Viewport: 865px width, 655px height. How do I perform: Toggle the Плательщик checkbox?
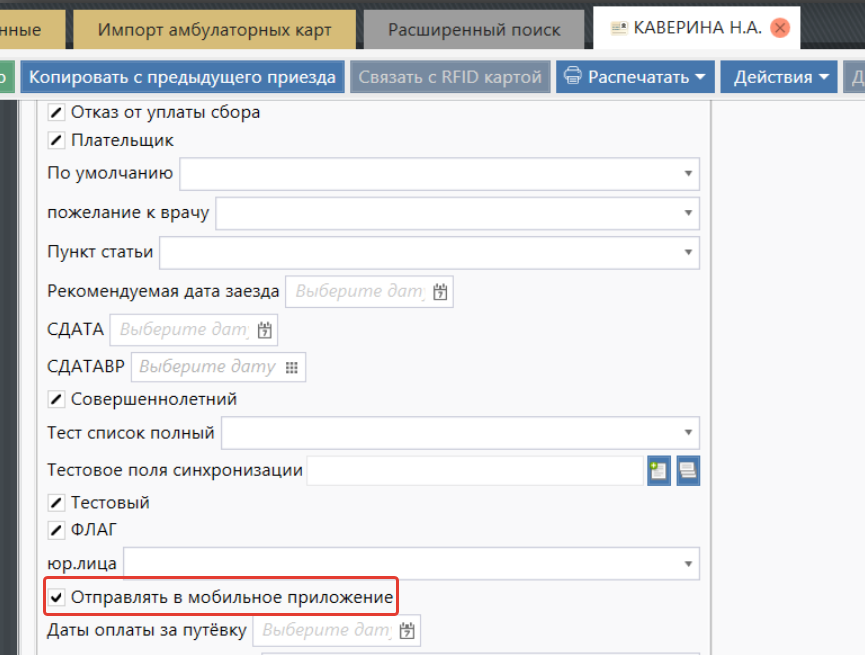point(57,141)
